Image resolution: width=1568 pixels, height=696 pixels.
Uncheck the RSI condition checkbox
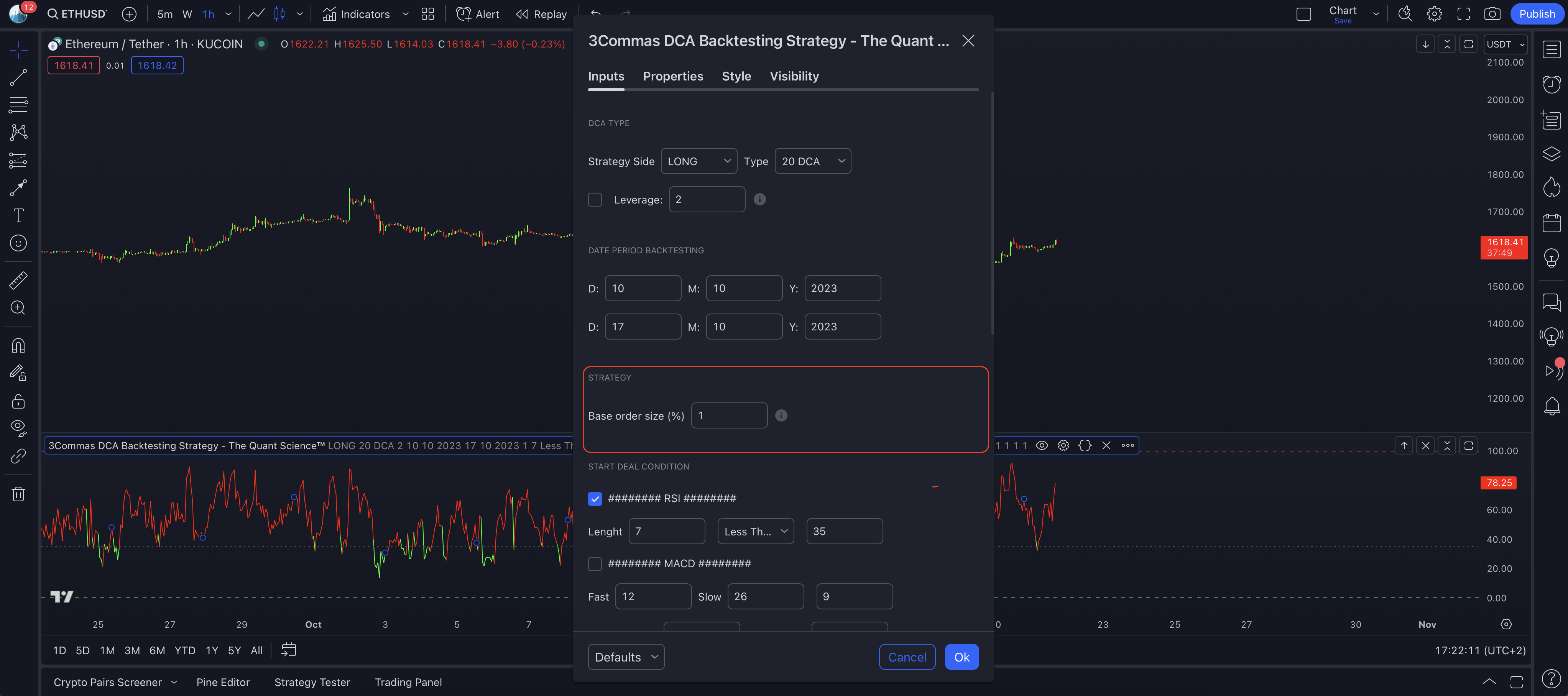[x=595, y=499]
